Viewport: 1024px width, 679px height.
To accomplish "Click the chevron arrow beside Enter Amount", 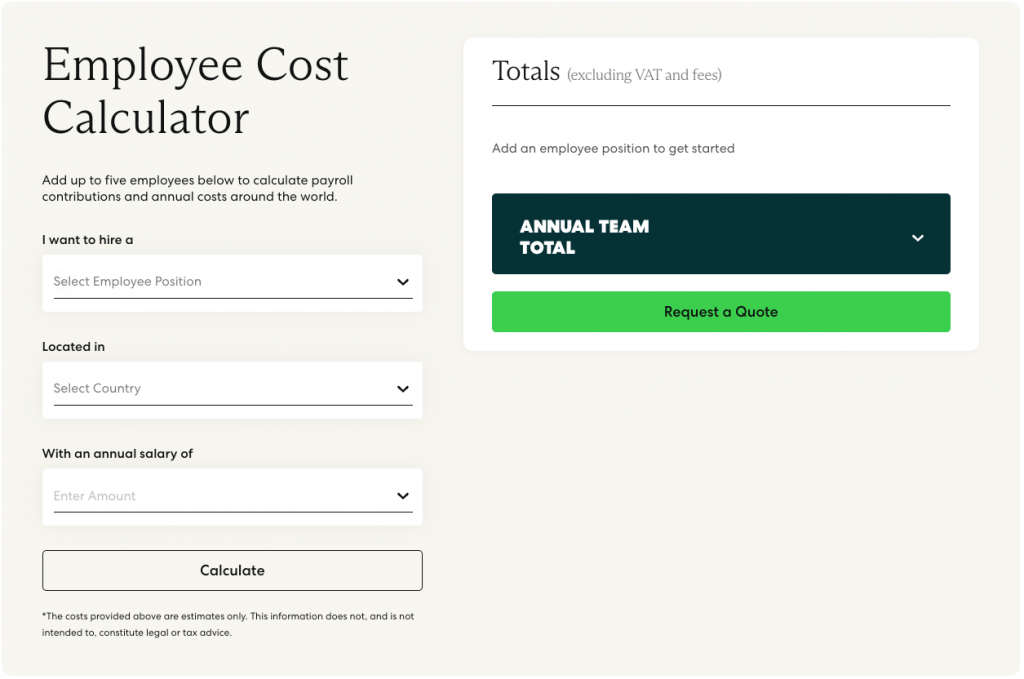I will point(403,496).
